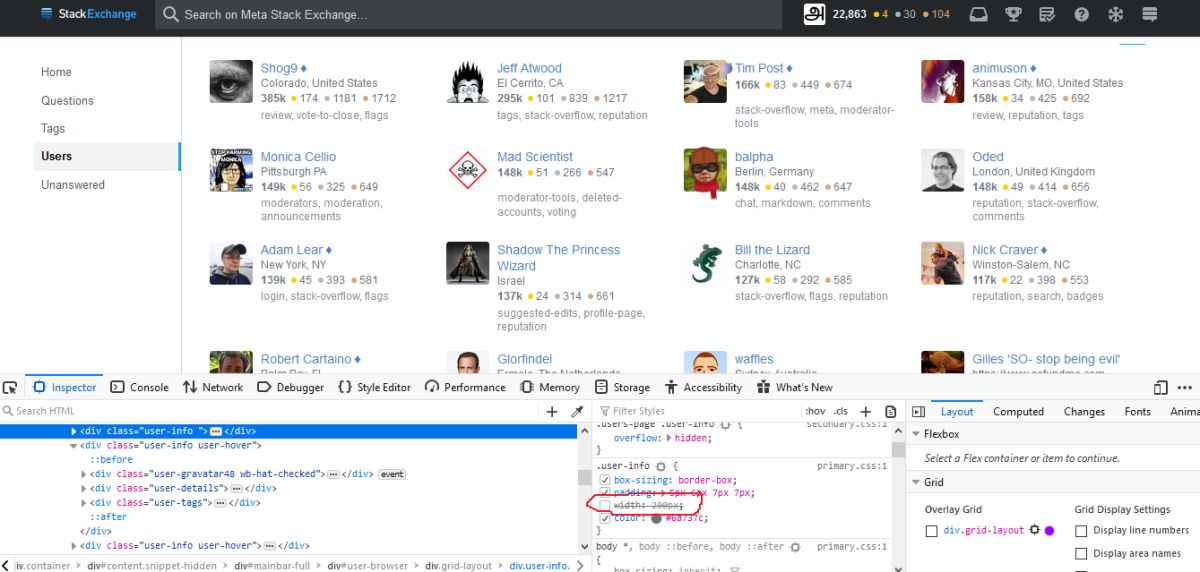
Task: Open the Style Editor tab
Action: (374, 387)
